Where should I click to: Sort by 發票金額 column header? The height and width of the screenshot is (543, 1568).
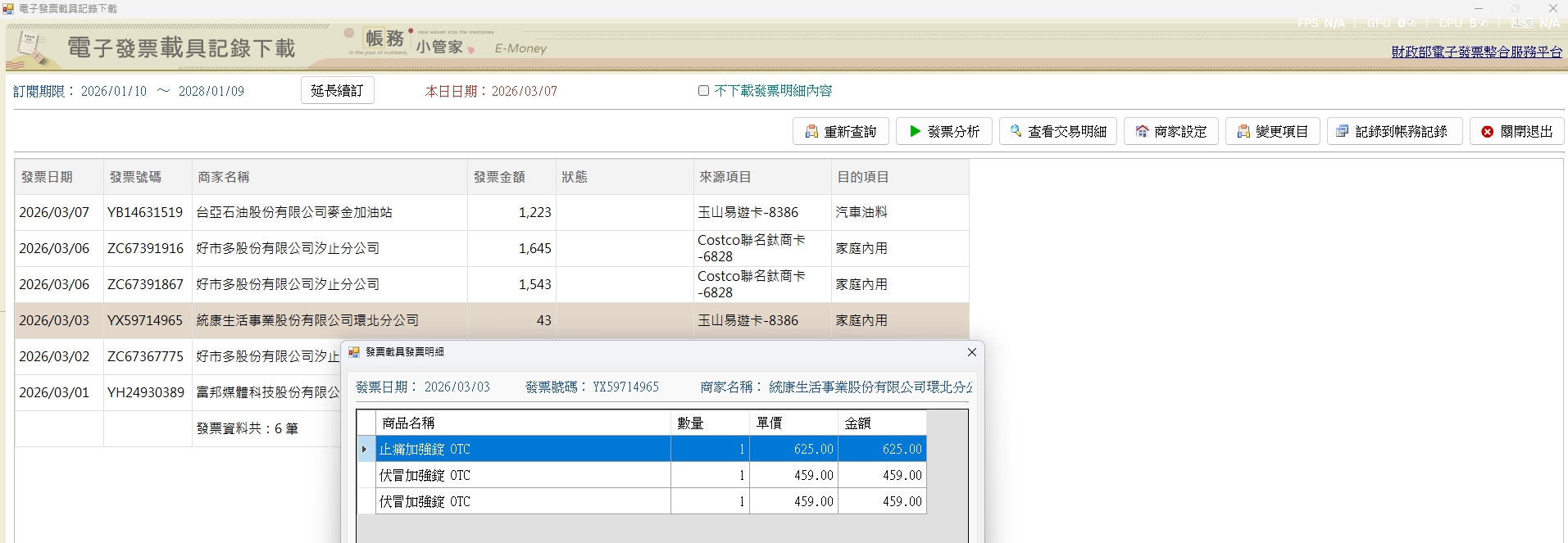click(499, 177)
